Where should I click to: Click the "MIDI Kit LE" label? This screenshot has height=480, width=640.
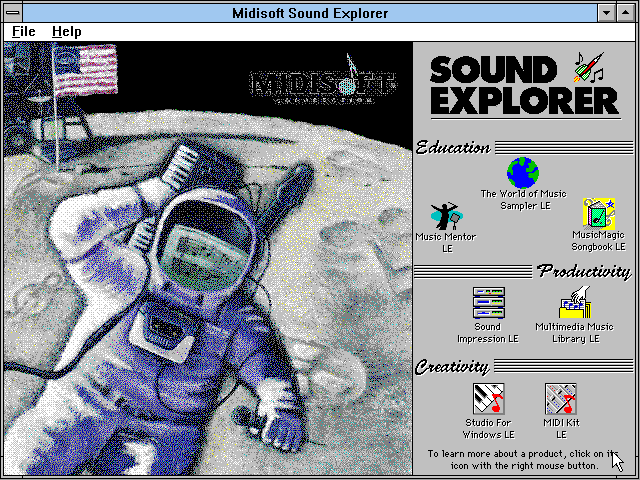[x=561, y=429]
